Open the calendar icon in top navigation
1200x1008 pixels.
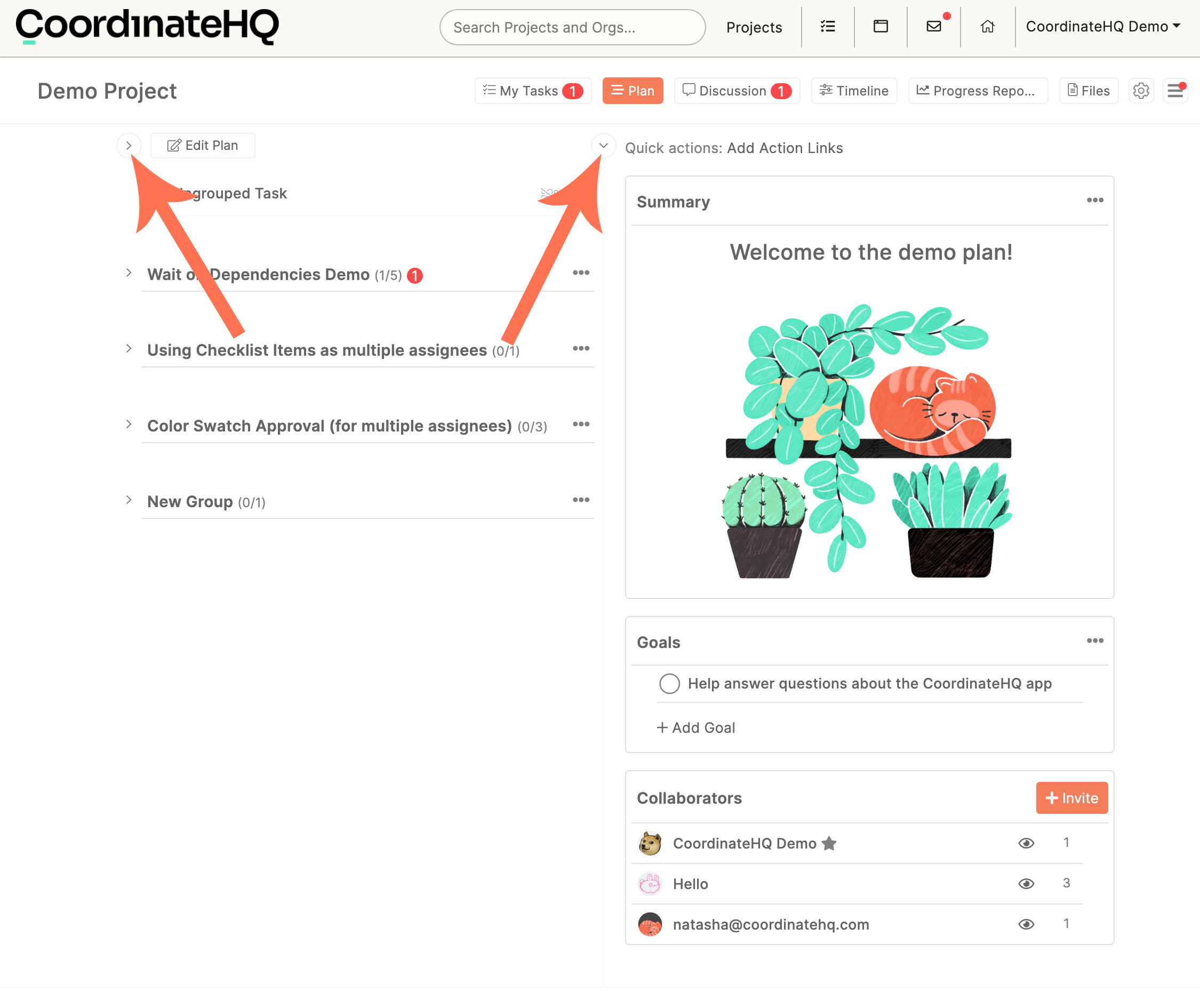click(x=881, y=26)
